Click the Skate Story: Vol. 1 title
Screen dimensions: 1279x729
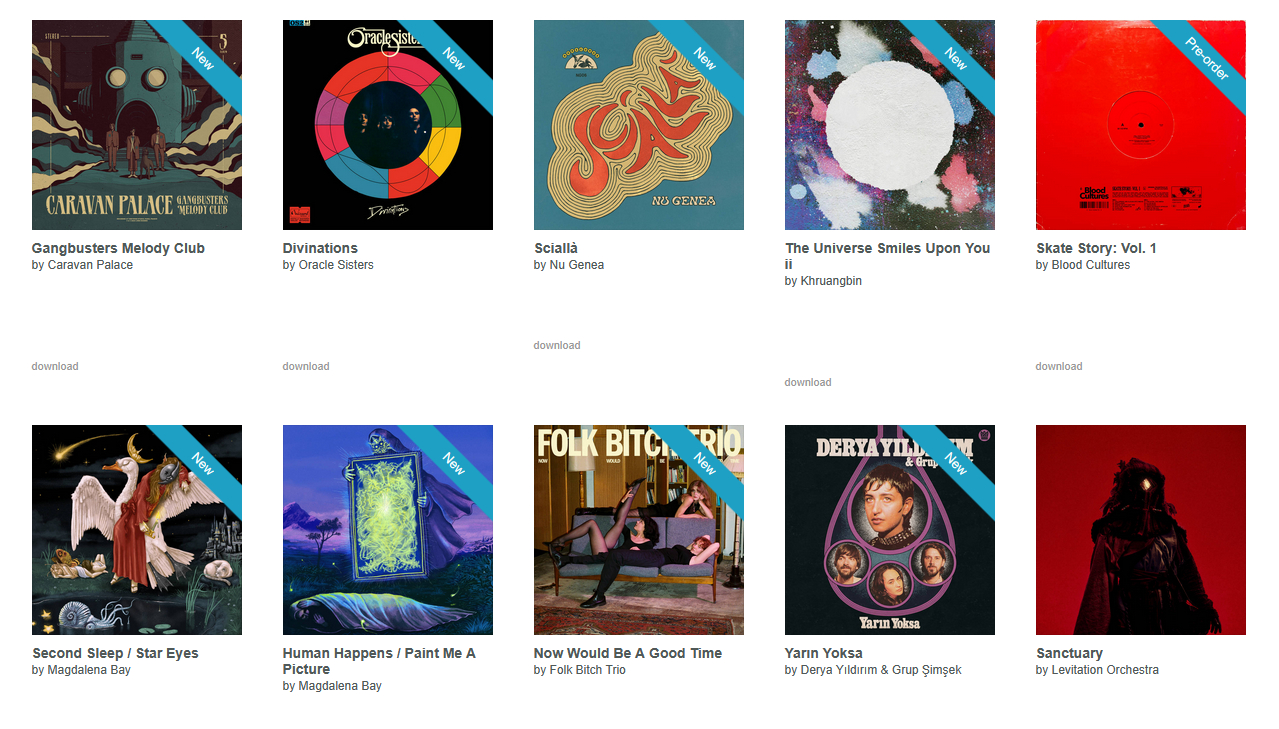point(1096,248)
